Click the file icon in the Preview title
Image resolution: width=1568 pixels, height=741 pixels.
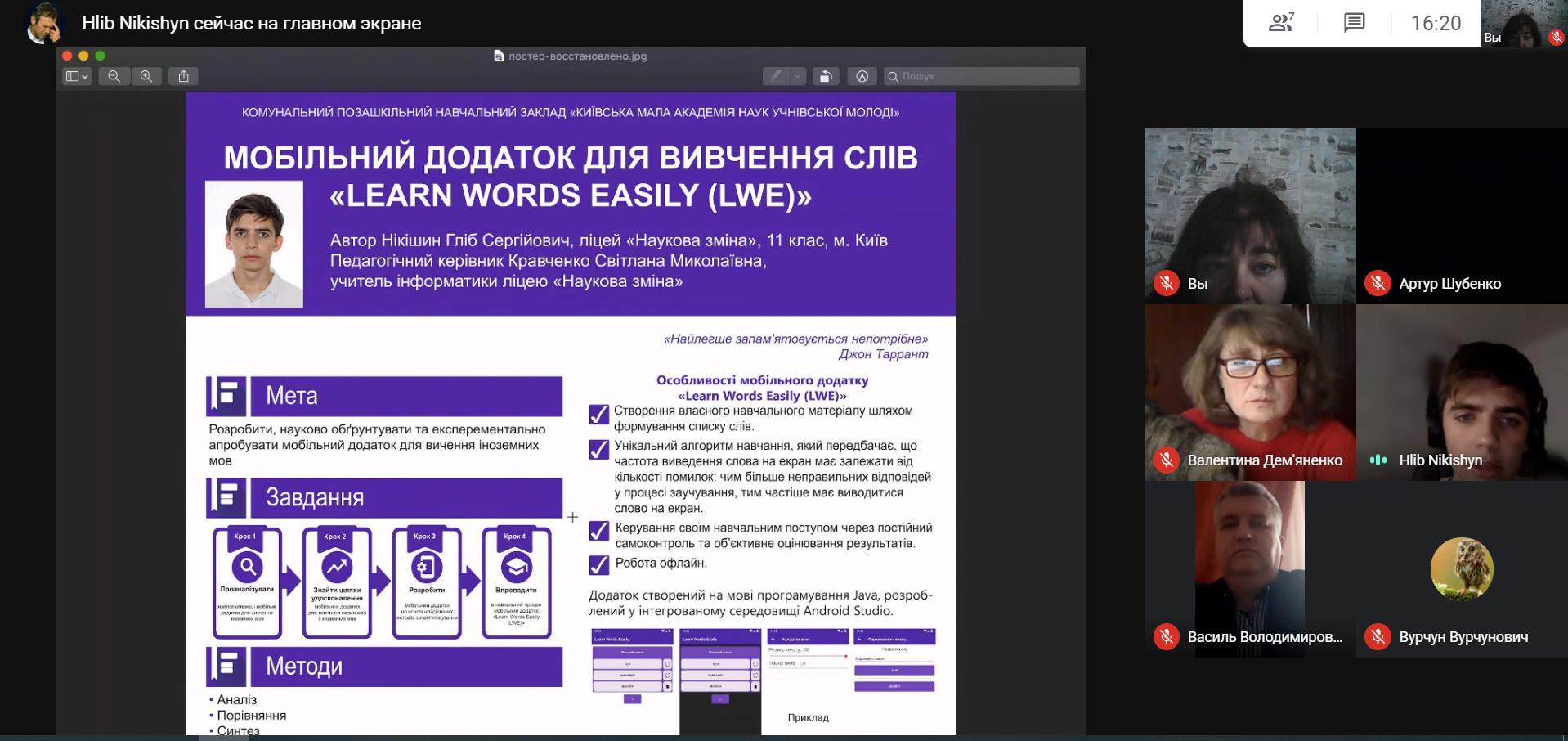[499, 56]
